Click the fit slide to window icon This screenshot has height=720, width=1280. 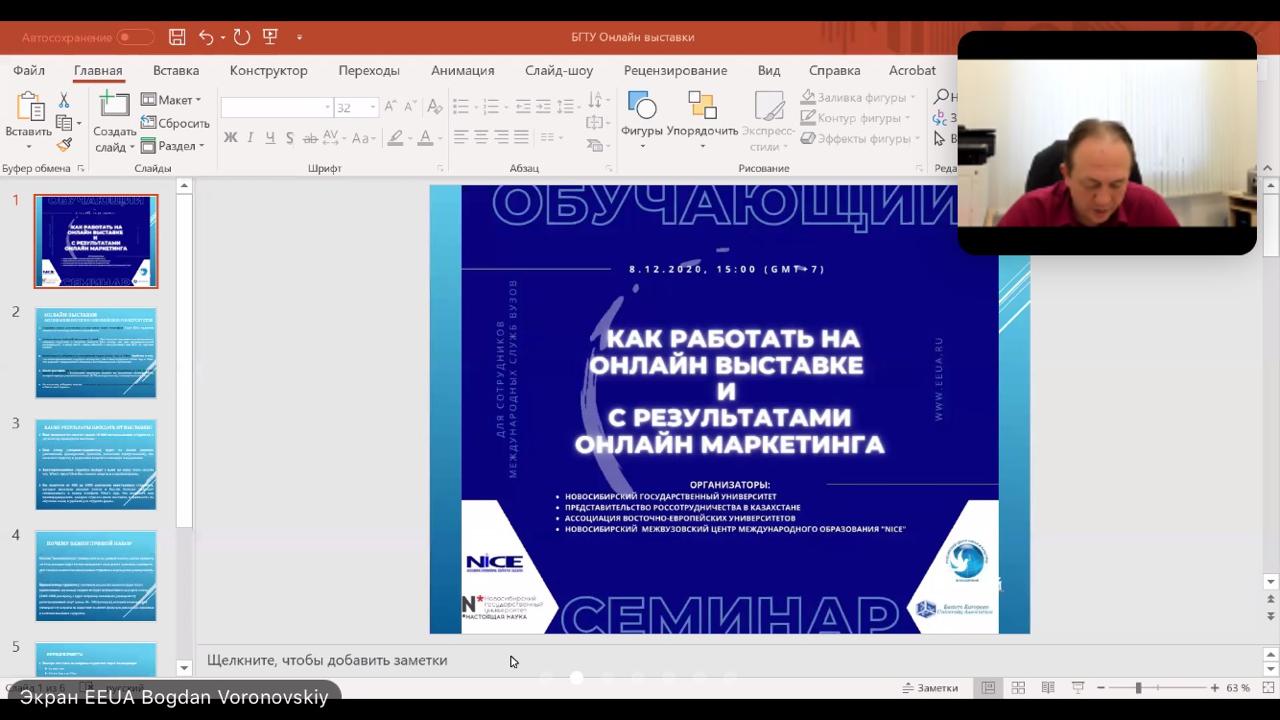pos(1265,688)
